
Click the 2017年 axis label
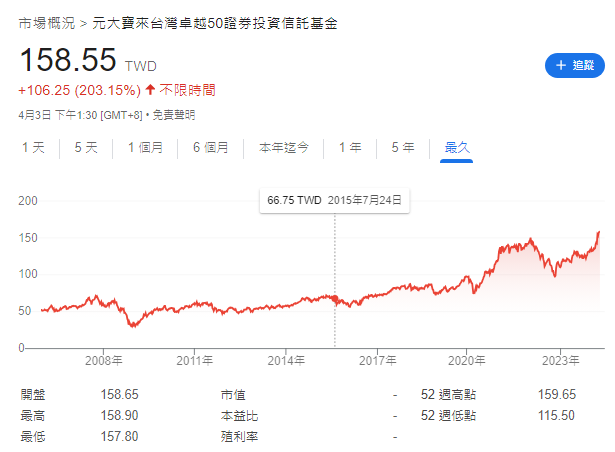click(x=377, y=361)
